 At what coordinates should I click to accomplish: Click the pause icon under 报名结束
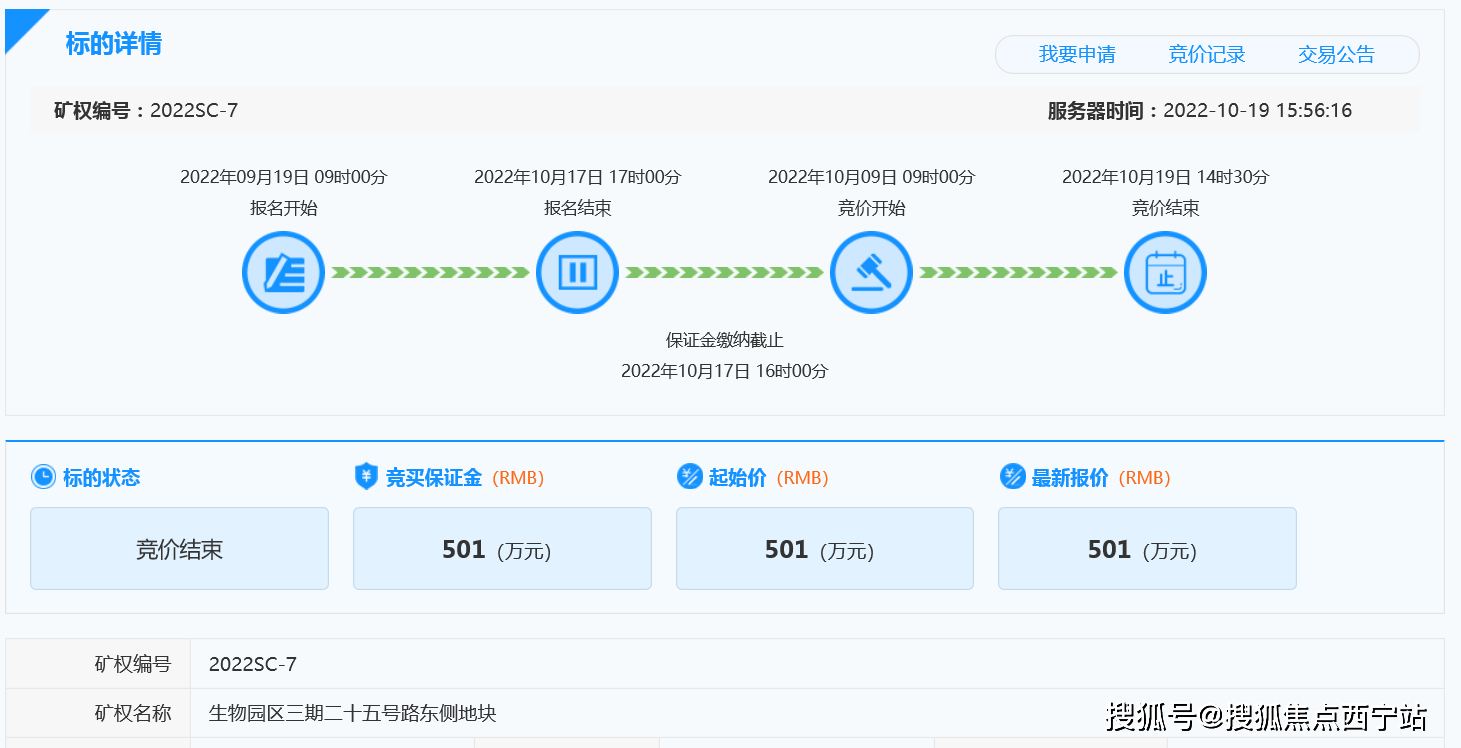pyautogui.click(x=578, y=271)
